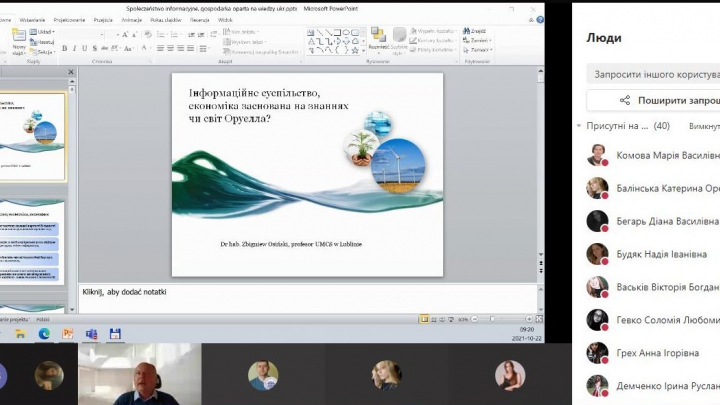The width and height of the screenshot is (720, 405).
Task: Switch to Slide Sorter view in status bar
Action: click(x=433, y=319)
